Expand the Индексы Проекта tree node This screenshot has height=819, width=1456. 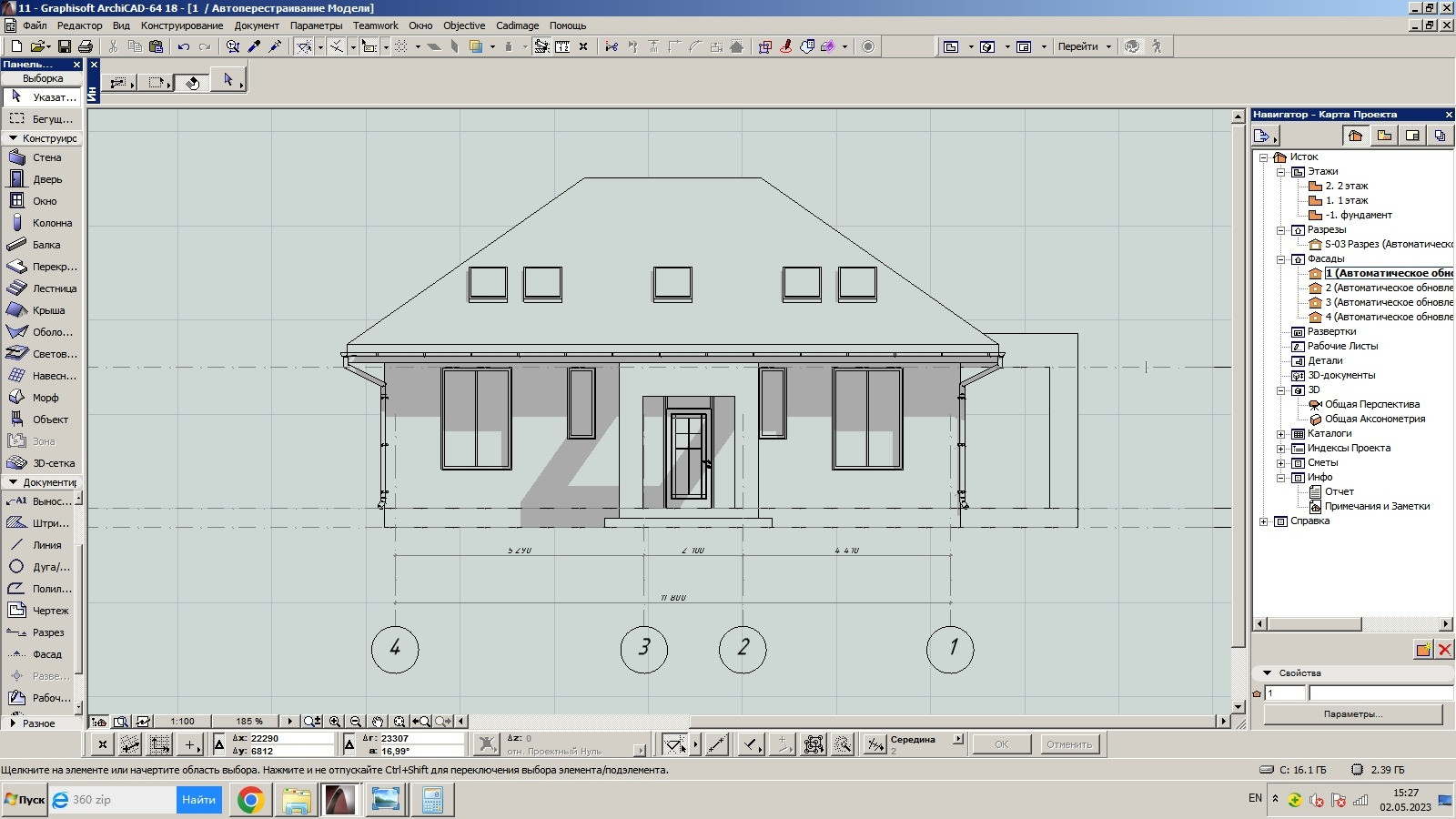[x=1280, y=449]
